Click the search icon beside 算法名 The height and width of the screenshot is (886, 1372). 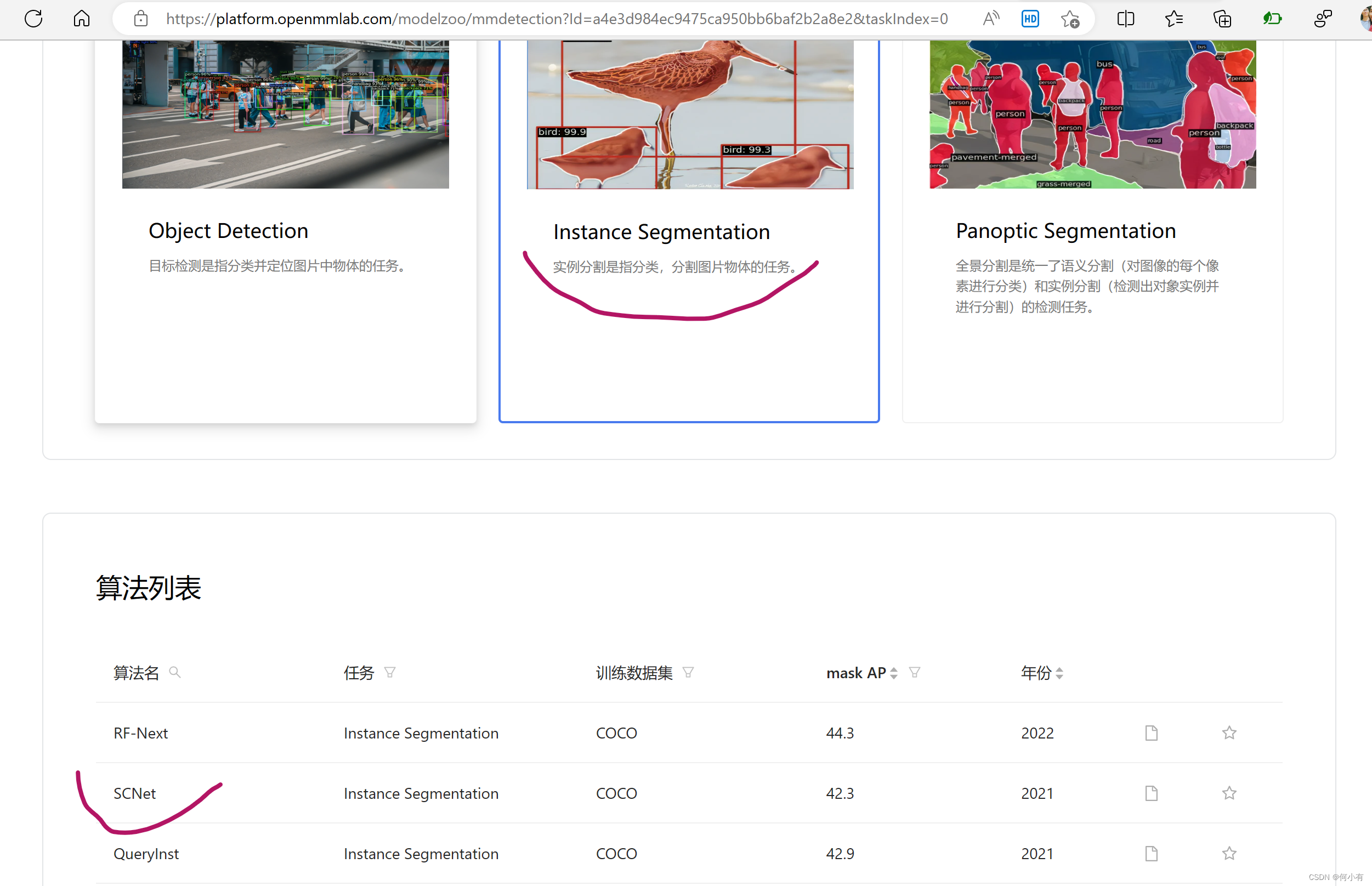coord(175,672)
